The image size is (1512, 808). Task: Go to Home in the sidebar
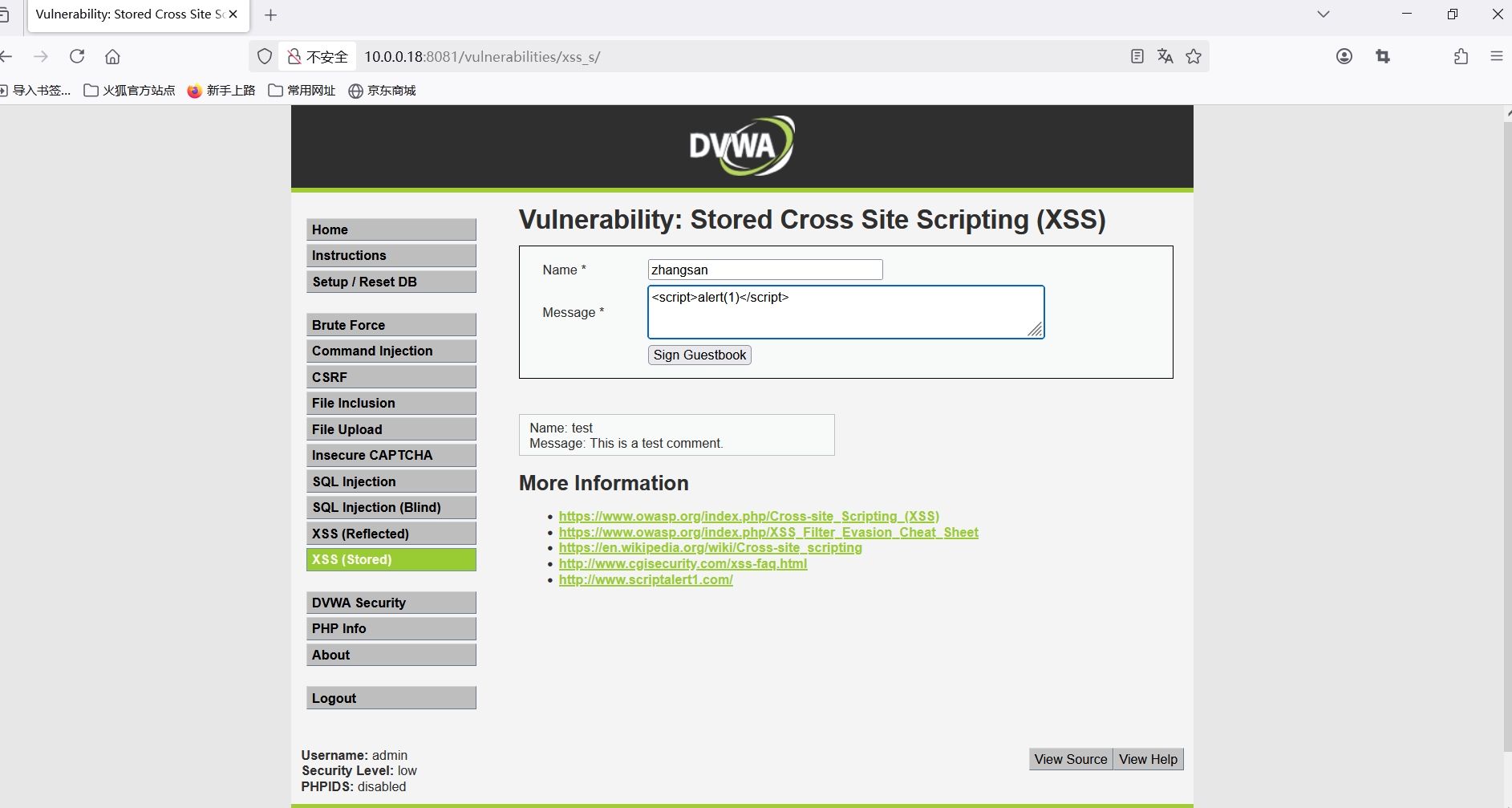(x=391, y=229)
